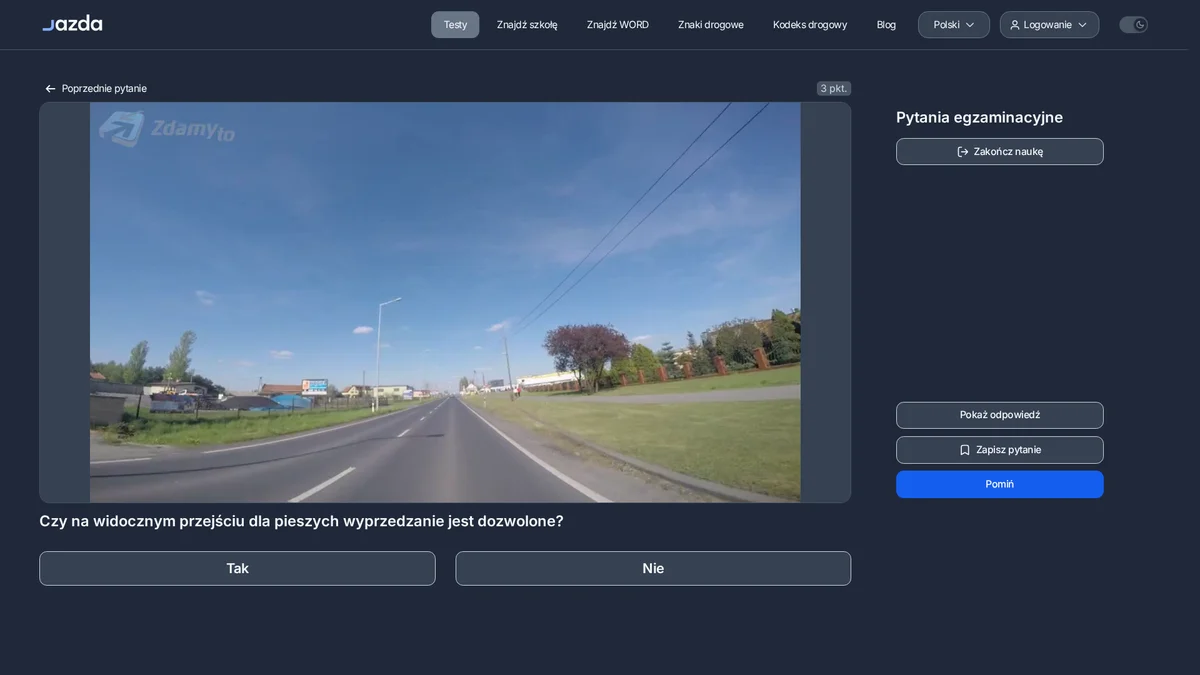Open Kodeks drogowy section
This screenshot has height=675, width=1200.
tap(810, 25)
